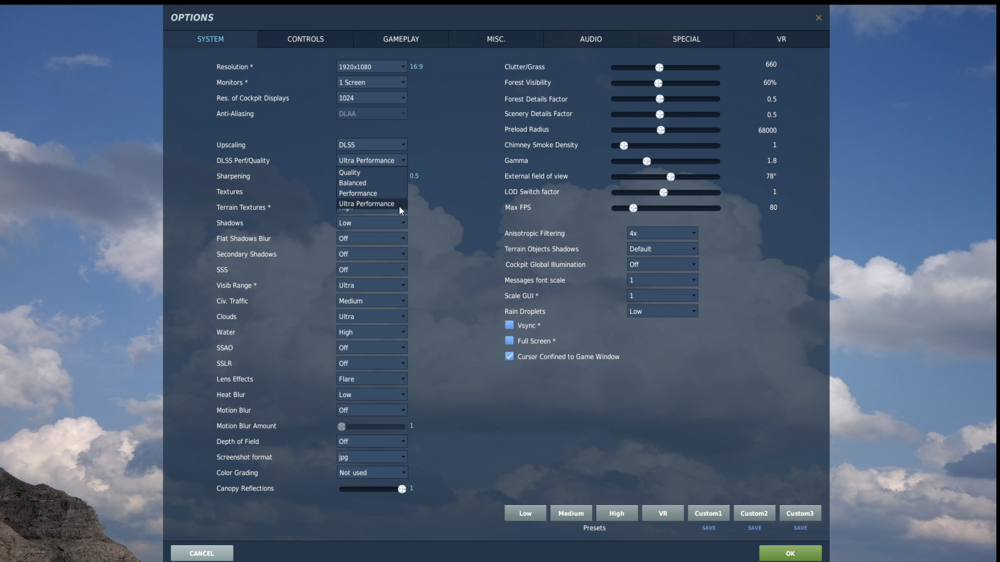Save settings under Custom2 preset
Viewport: 1000px width, 562px height.
[754, 528]
